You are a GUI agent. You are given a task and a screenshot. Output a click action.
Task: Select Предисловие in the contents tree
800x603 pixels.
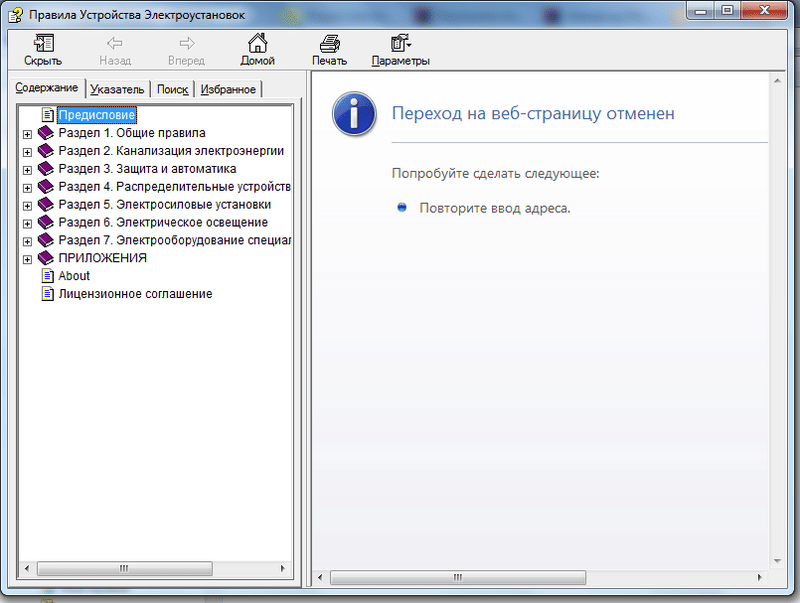point(96,115)
